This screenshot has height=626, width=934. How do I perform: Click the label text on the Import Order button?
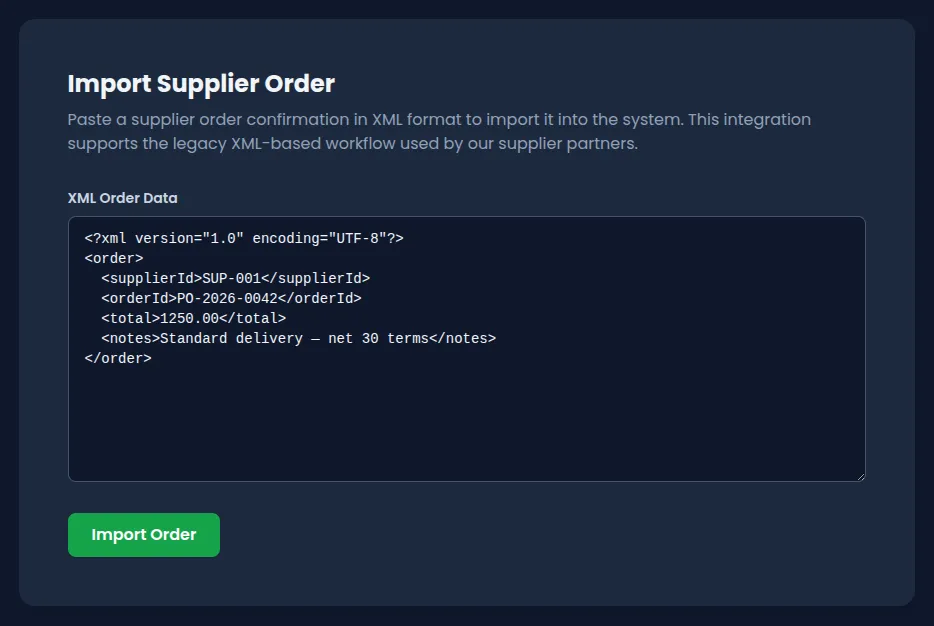pos(143,535)
